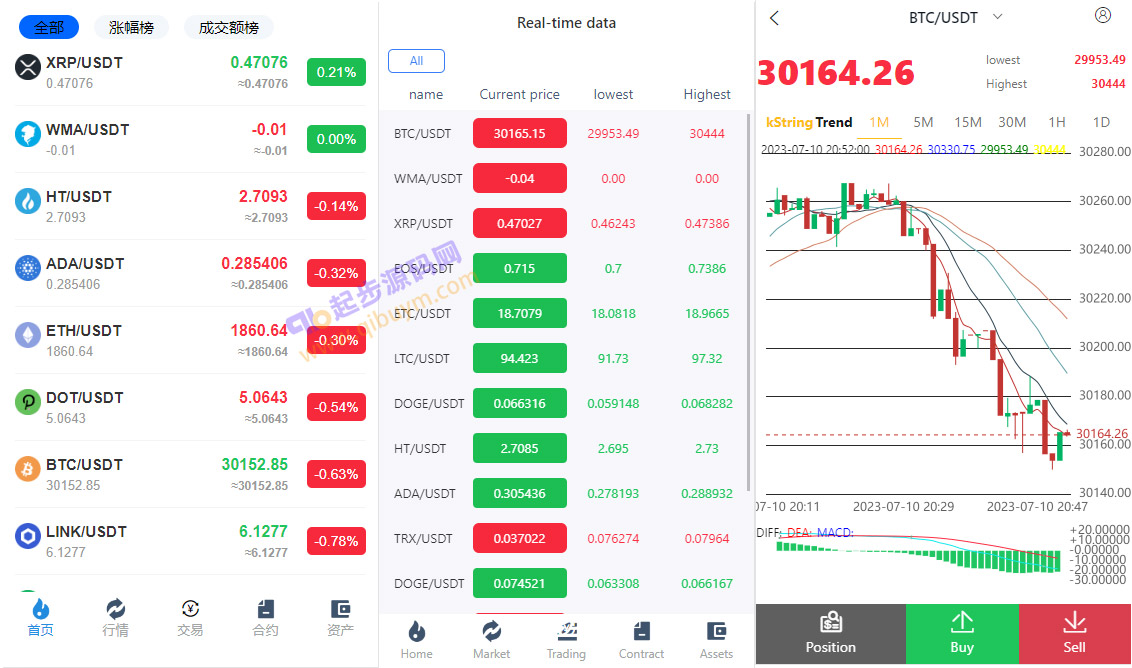Click DOT/USDT -0.54% change badge

coord(336,407)
